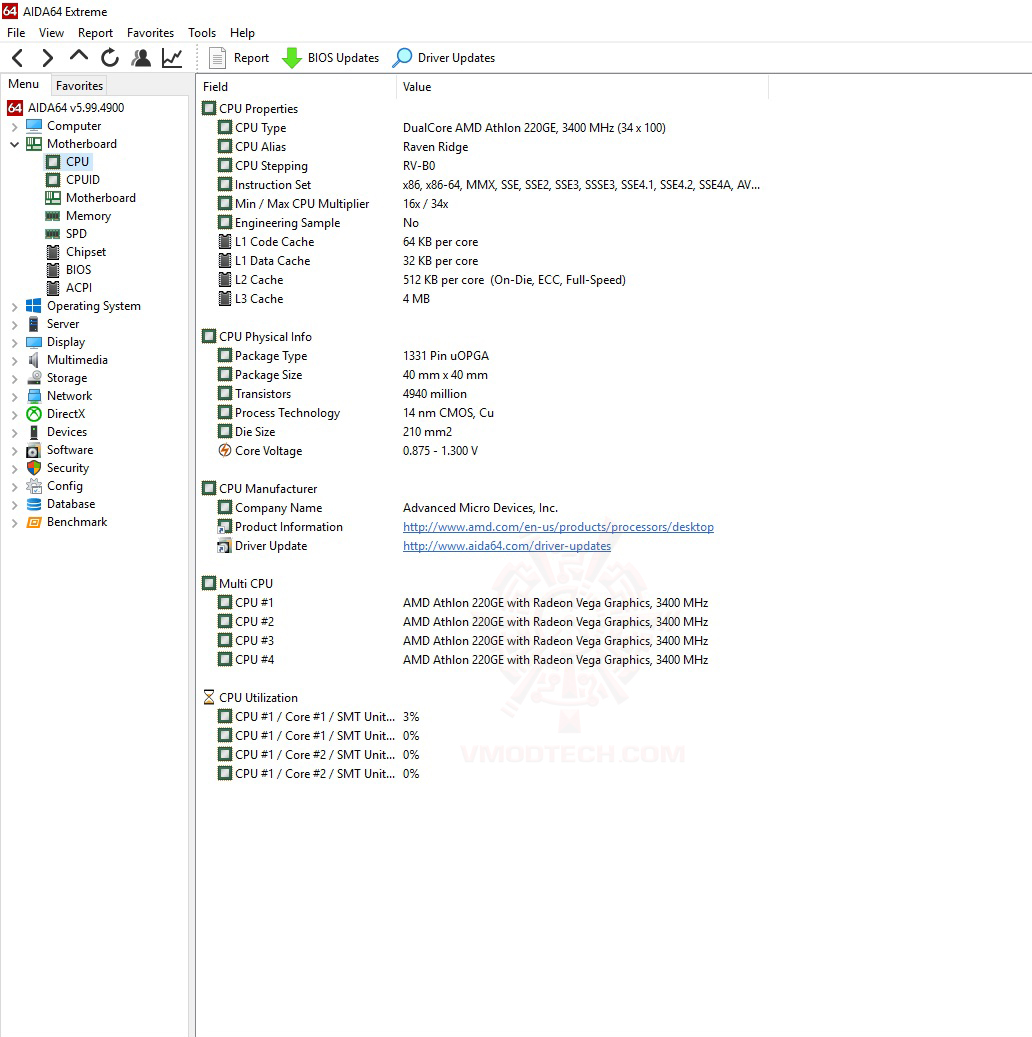Switch to the Menu tab in sidebar

pos(24,84)
